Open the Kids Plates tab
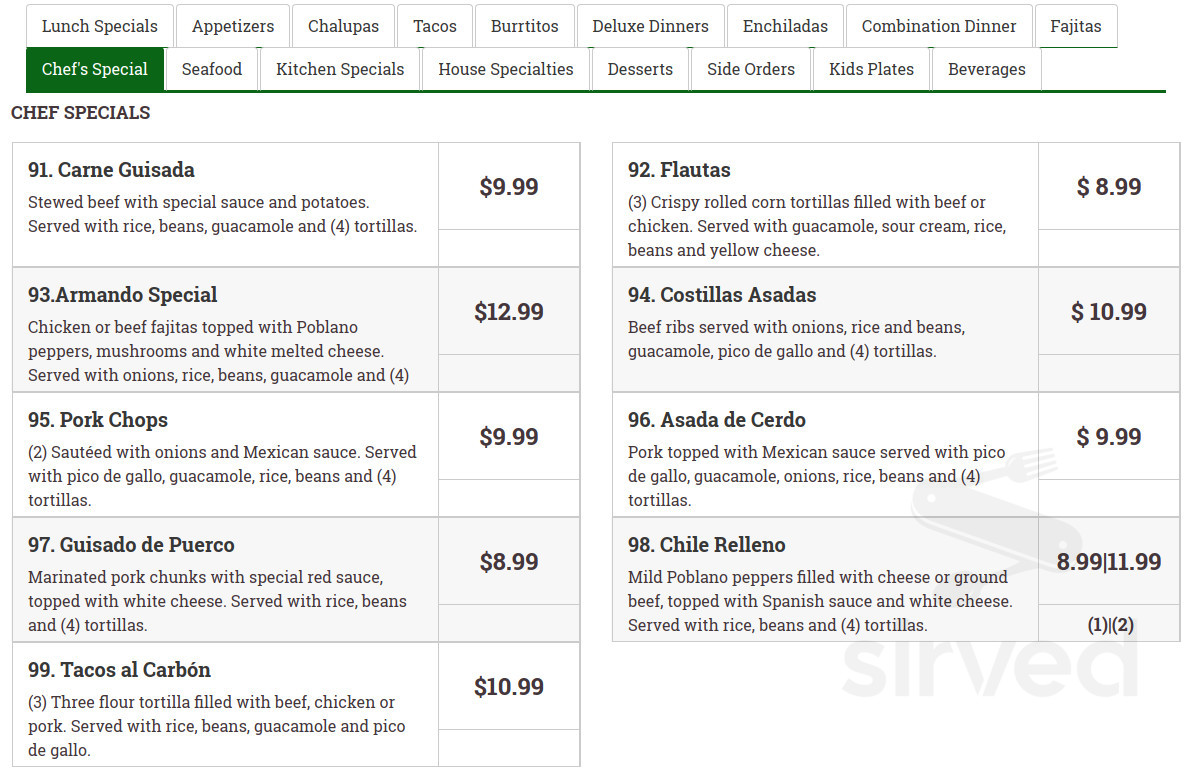This screenshot has height=775, width=1195. (x=871, y=69)
